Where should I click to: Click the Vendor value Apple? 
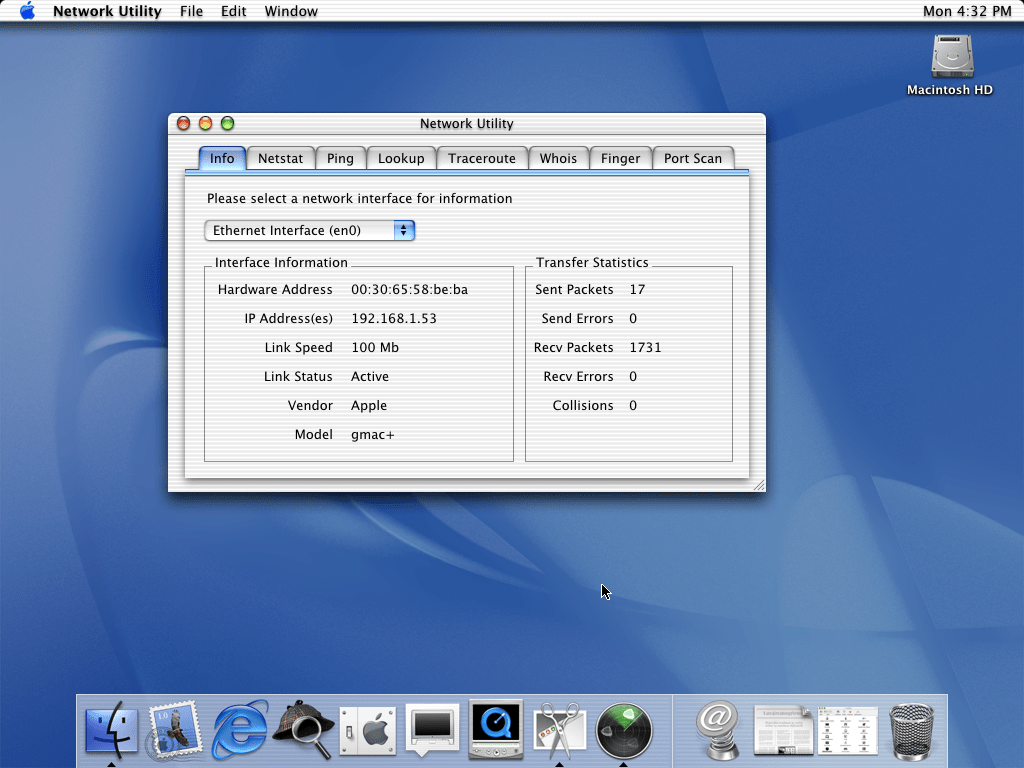(369, 406)
